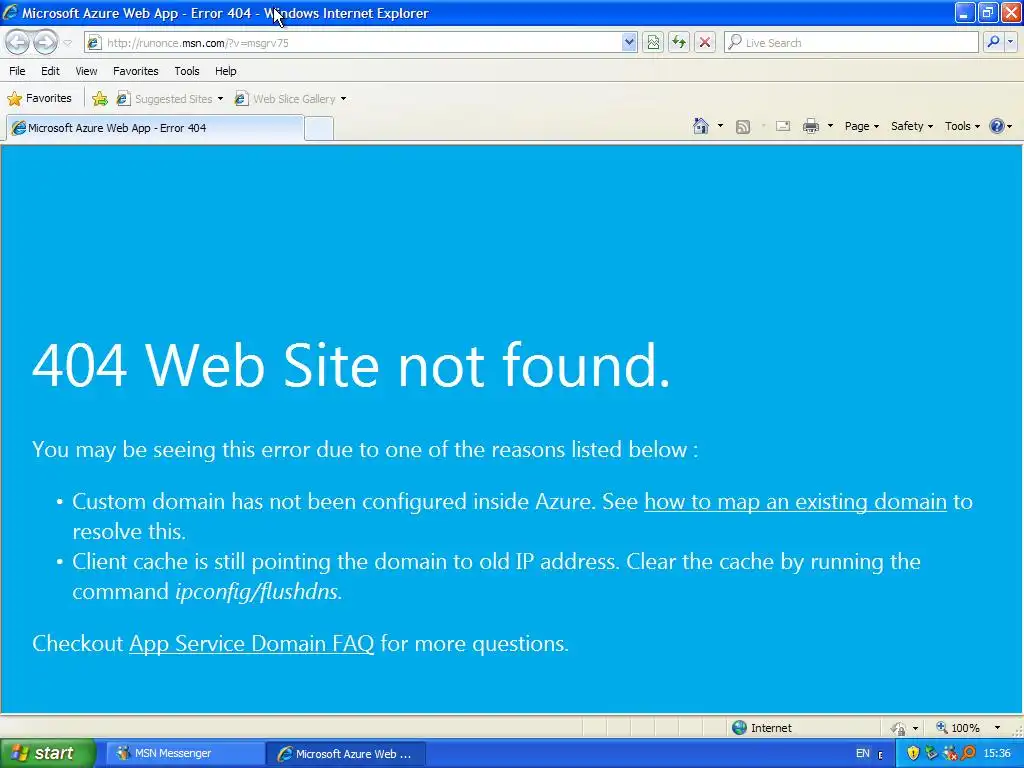Open the Favorites star button

coord(40,99)
